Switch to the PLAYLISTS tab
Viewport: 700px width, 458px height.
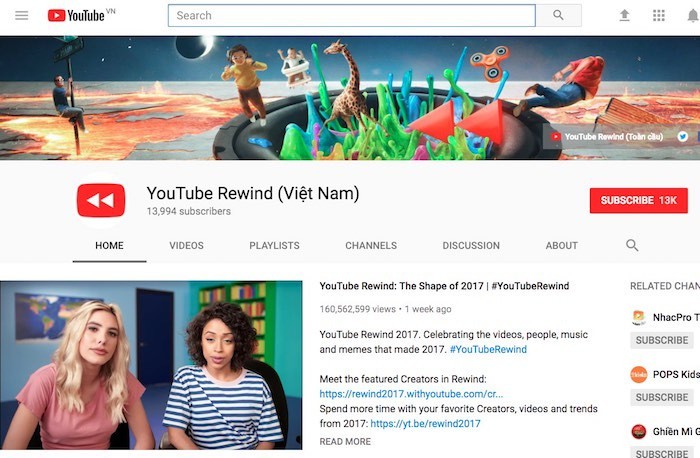274,246
